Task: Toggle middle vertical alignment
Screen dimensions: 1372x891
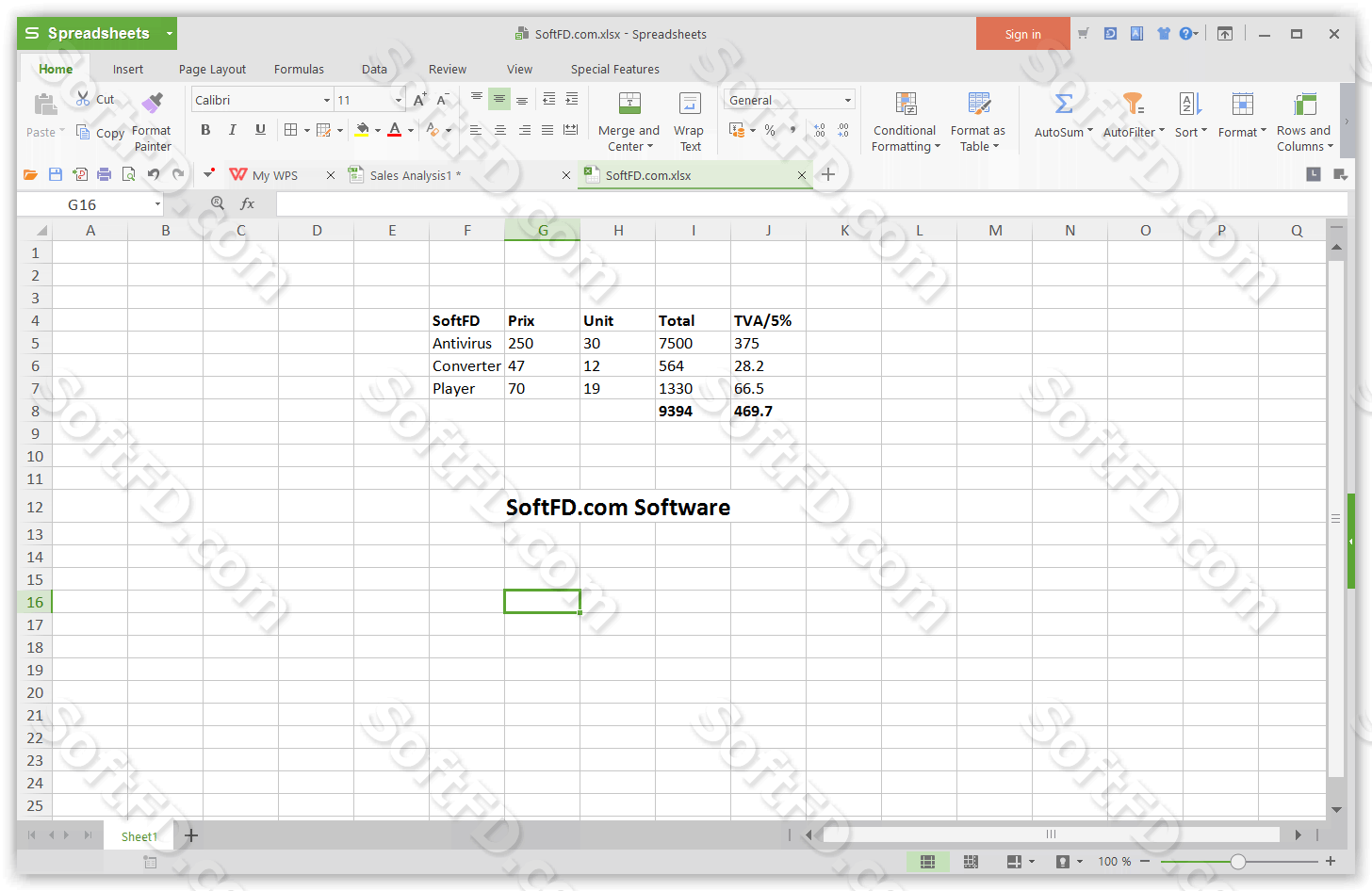Action: coord(499,99)
